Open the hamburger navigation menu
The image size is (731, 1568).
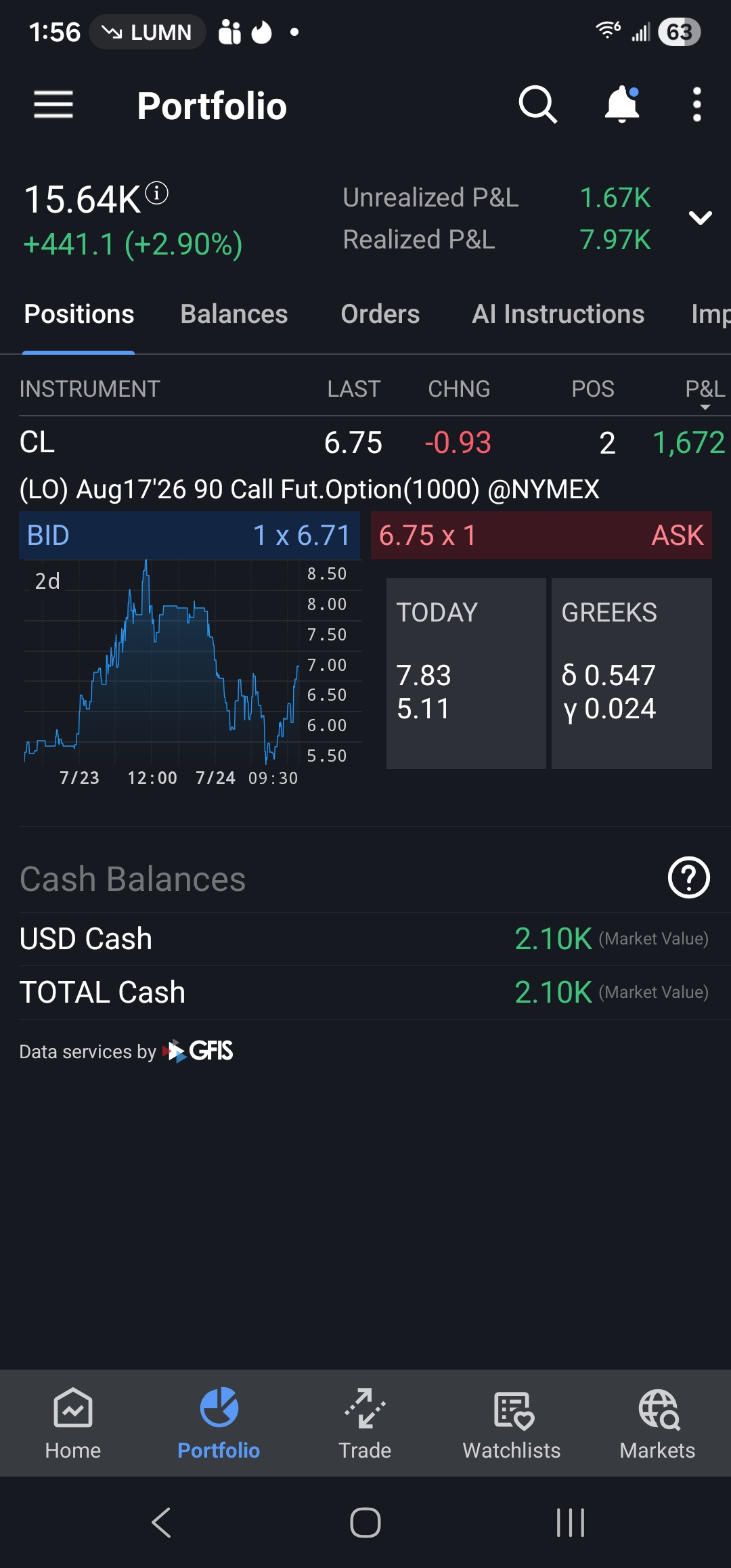pos(53,105)
